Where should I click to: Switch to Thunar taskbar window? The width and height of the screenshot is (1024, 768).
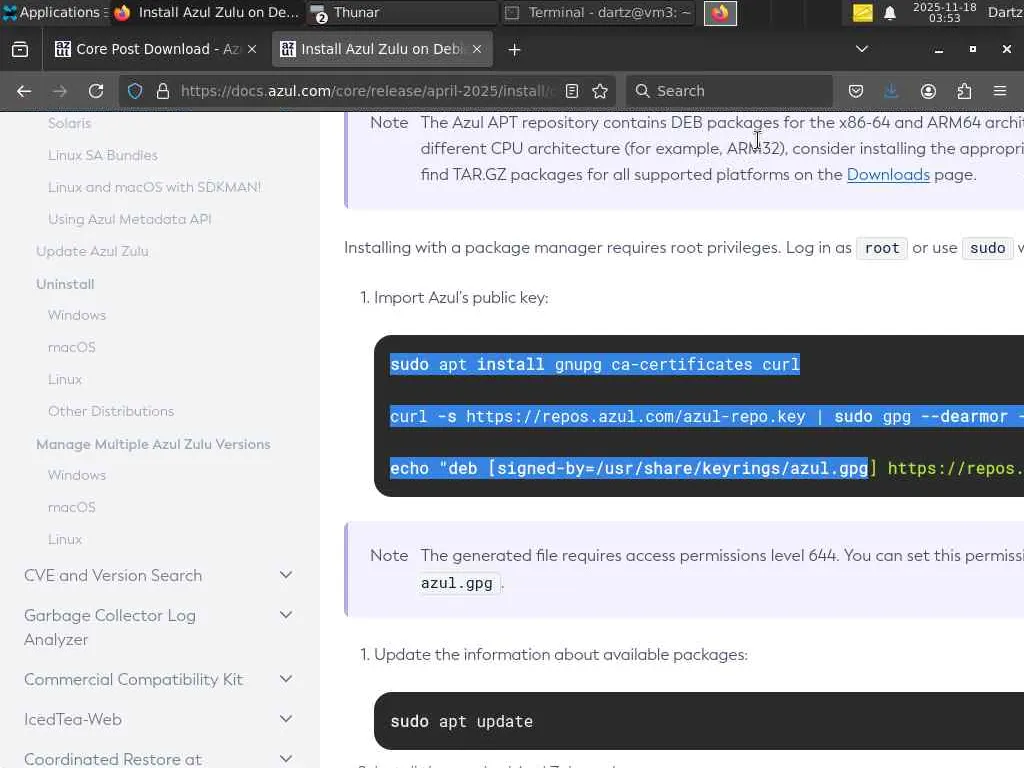coord(402,12)
